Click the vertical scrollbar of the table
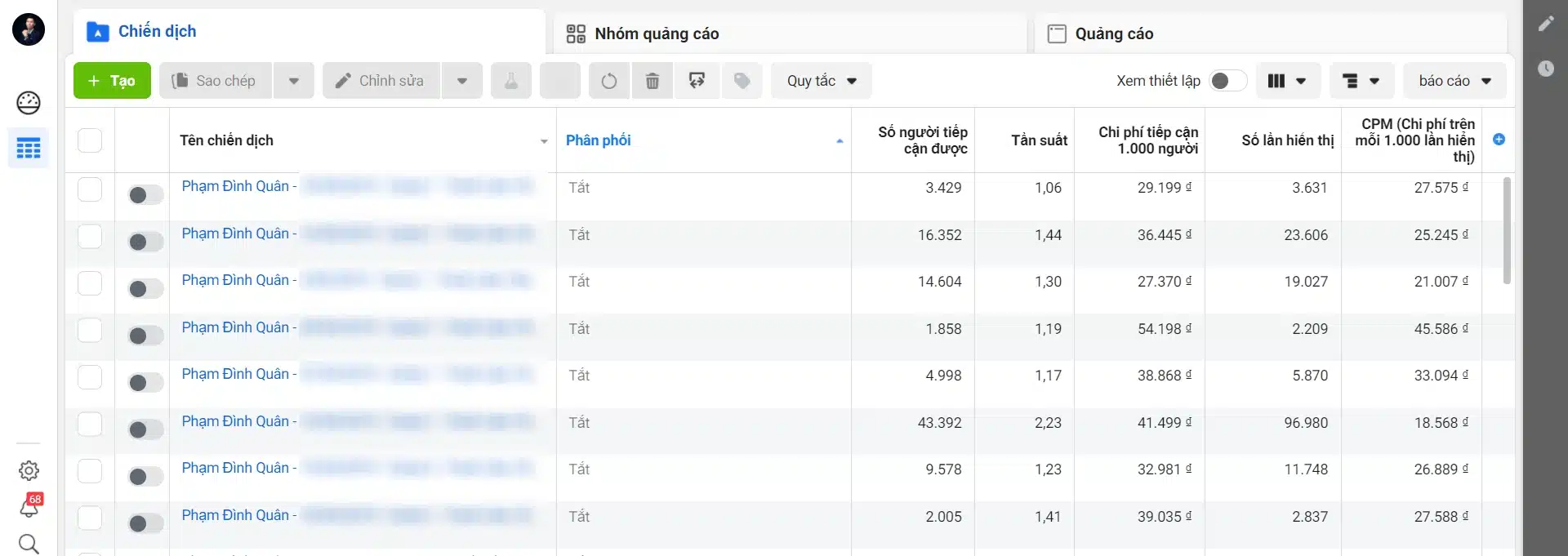 click(1507, 230)
